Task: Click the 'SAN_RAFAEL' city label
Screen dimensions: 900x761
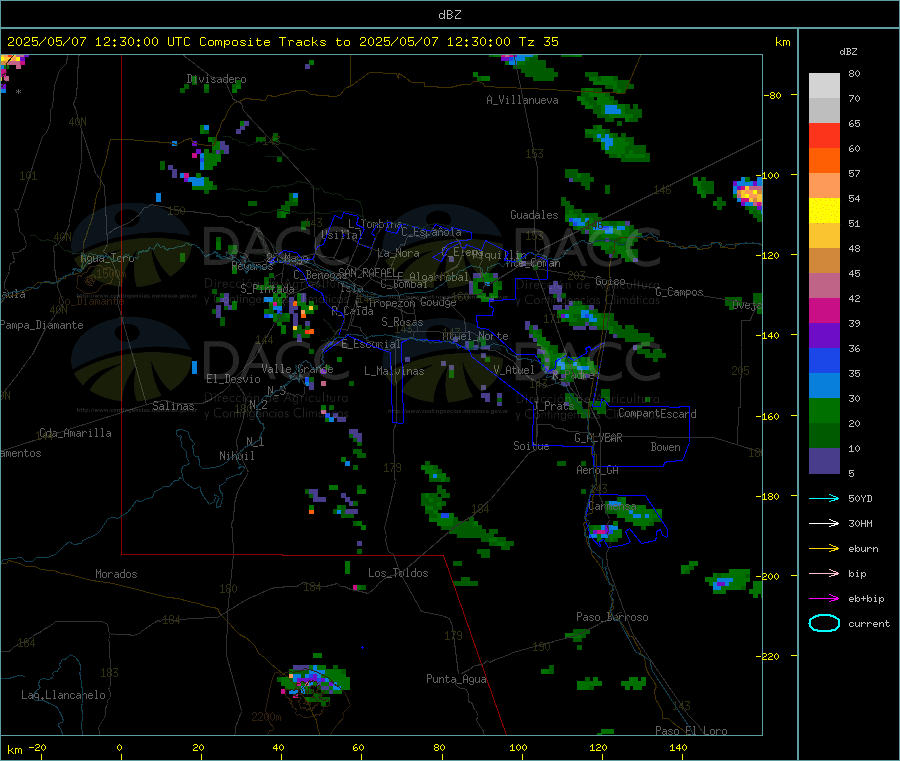Action: click(366, 272)
